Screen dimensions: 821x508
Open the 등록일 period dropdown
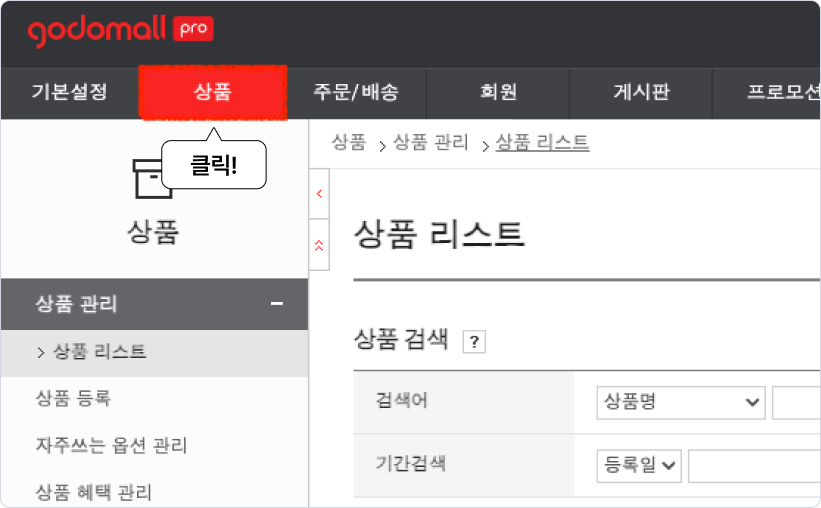point(639,465)
